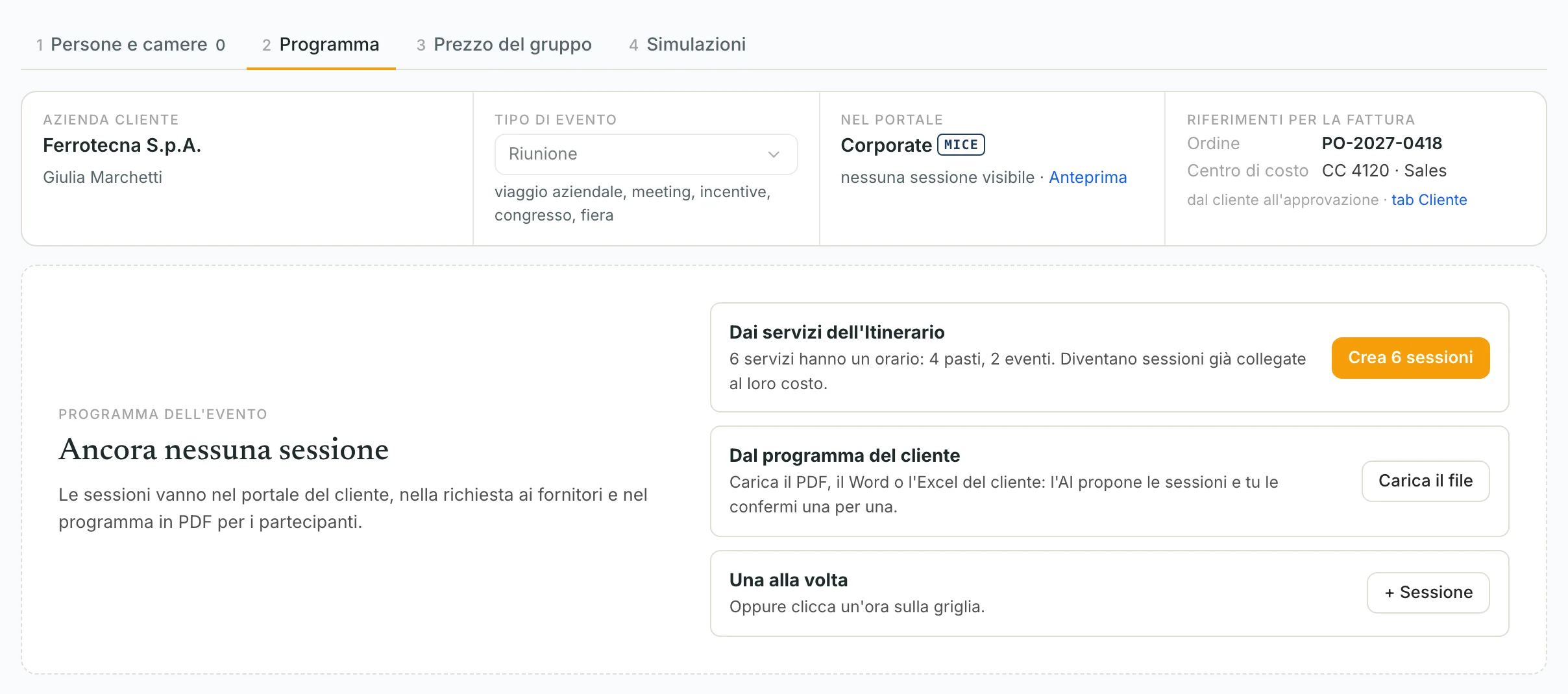The height and width of the screenshot is (694, 1568).
Task: Click the Carica il file button
Action: tap(1425, 481)
